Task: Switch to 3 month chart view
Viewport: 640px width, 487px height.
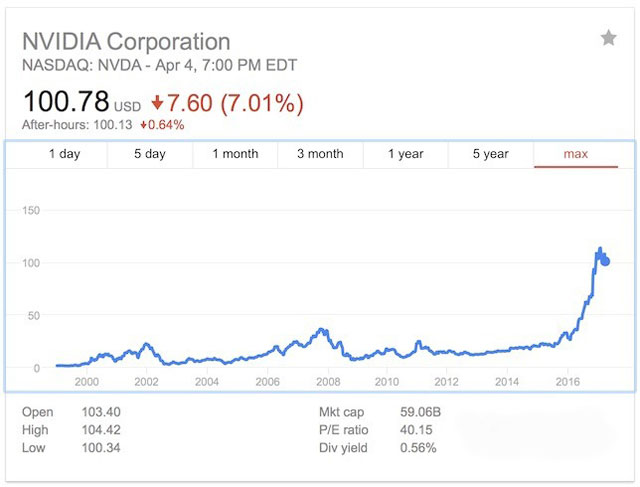Action: point(320,154)
